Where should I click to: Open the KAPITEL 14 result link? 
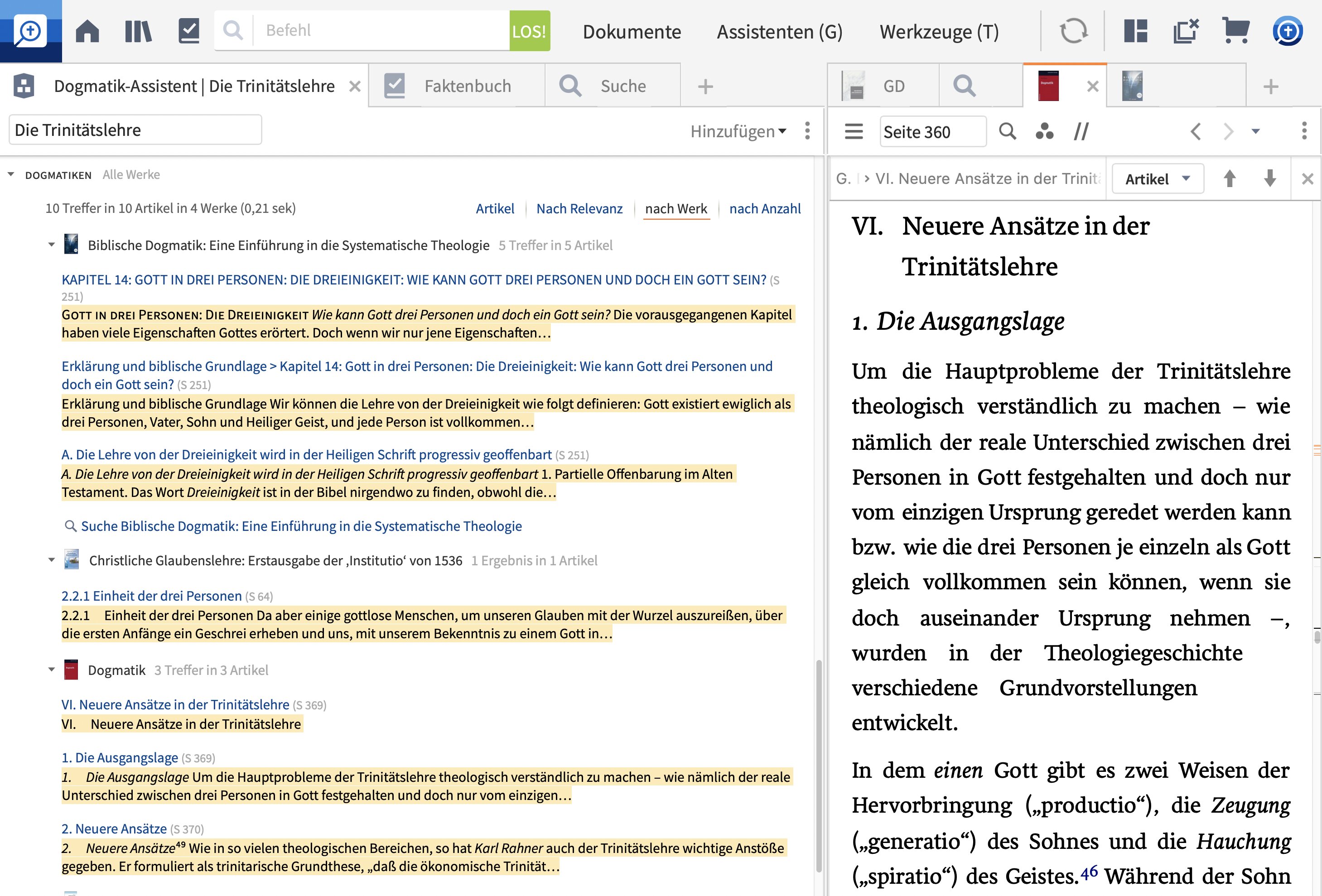[414, 280]
